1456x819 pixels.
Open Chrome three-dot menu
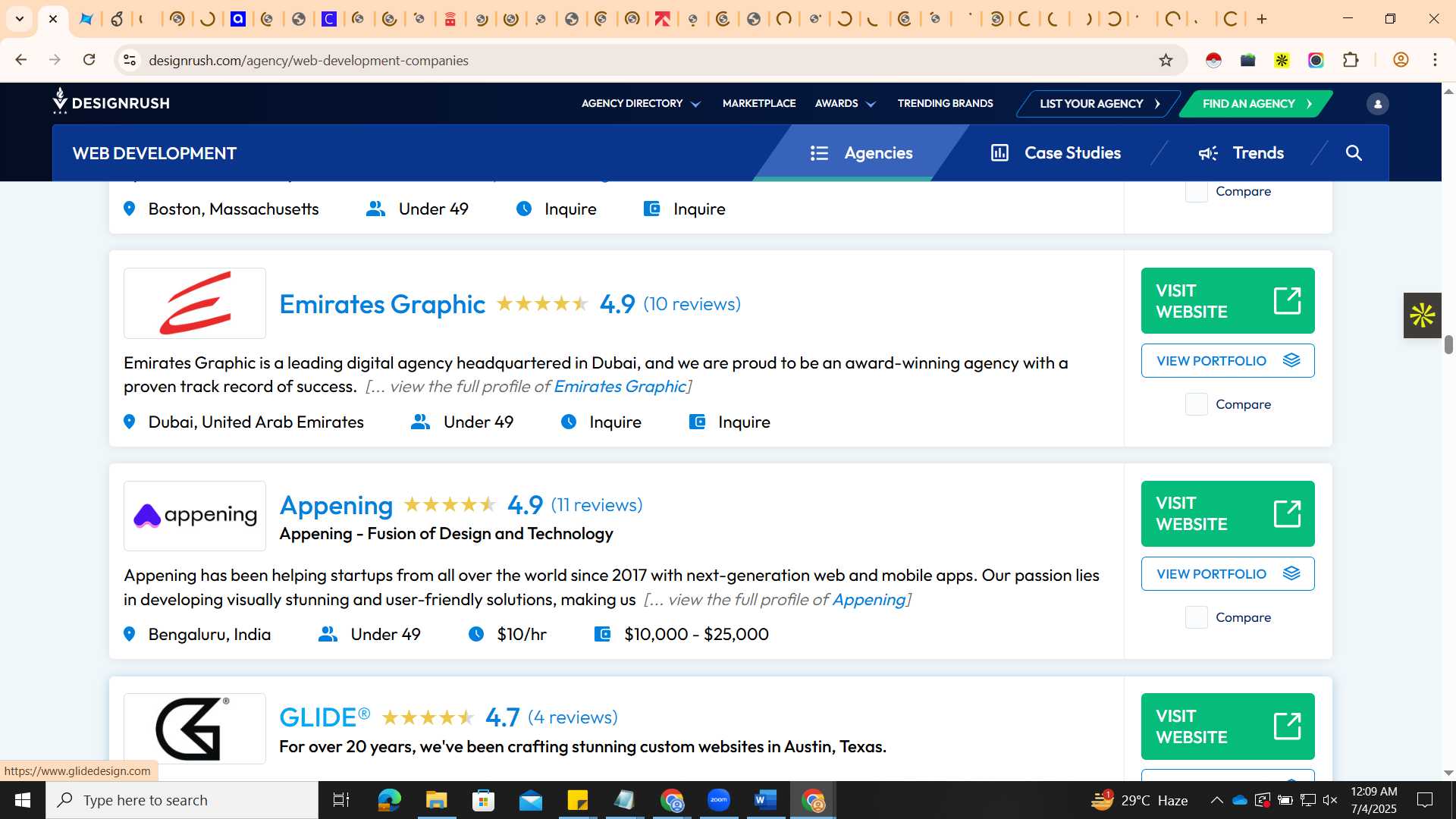(x=1435, y=60)
